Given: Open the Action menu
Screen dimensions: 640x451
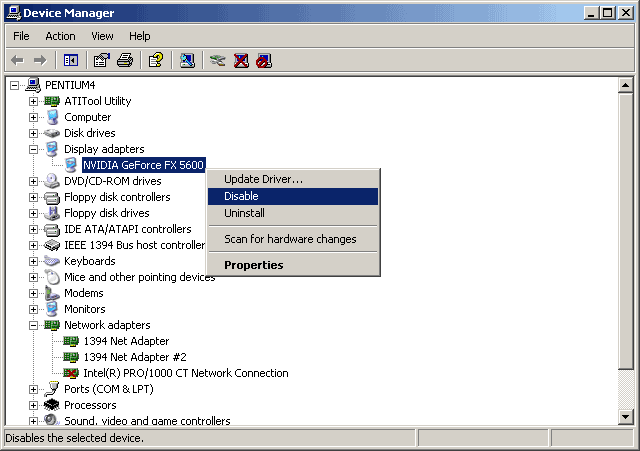Looking at the screenshot, I should coord(60,36).
